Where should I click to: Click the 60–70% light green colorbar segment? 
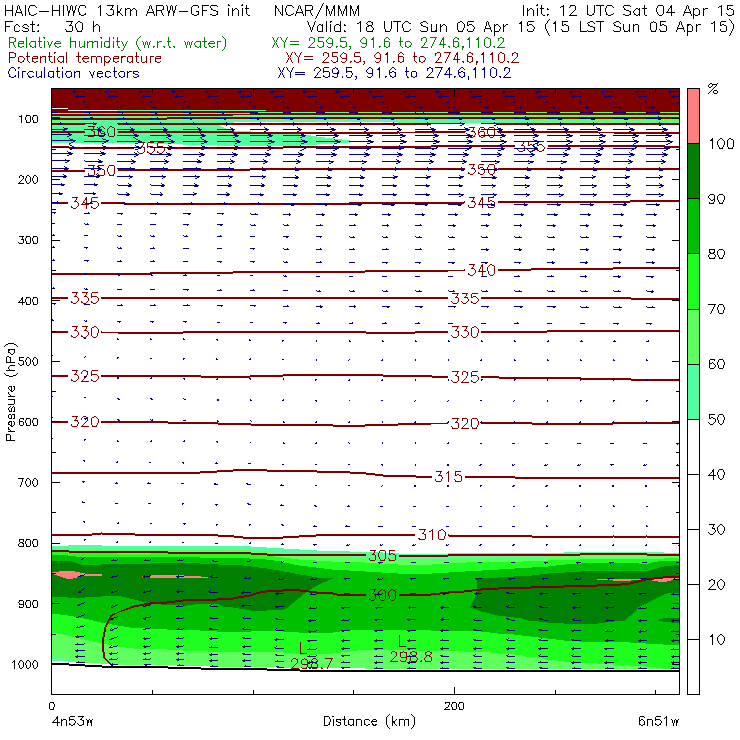point(693,336)
